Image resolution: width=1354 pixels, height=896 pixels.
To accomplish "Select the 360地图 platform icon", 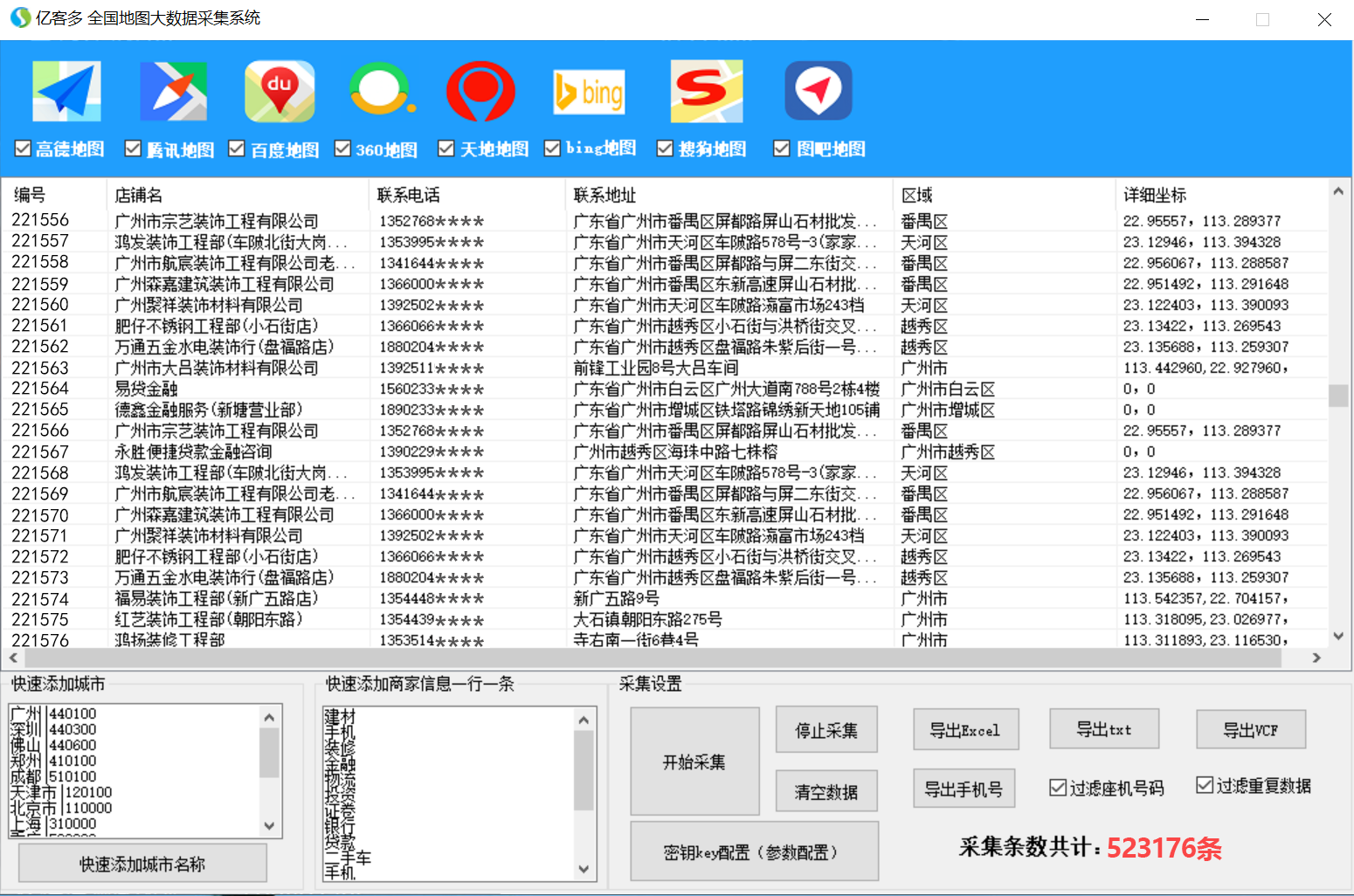I will click(381, 90).
